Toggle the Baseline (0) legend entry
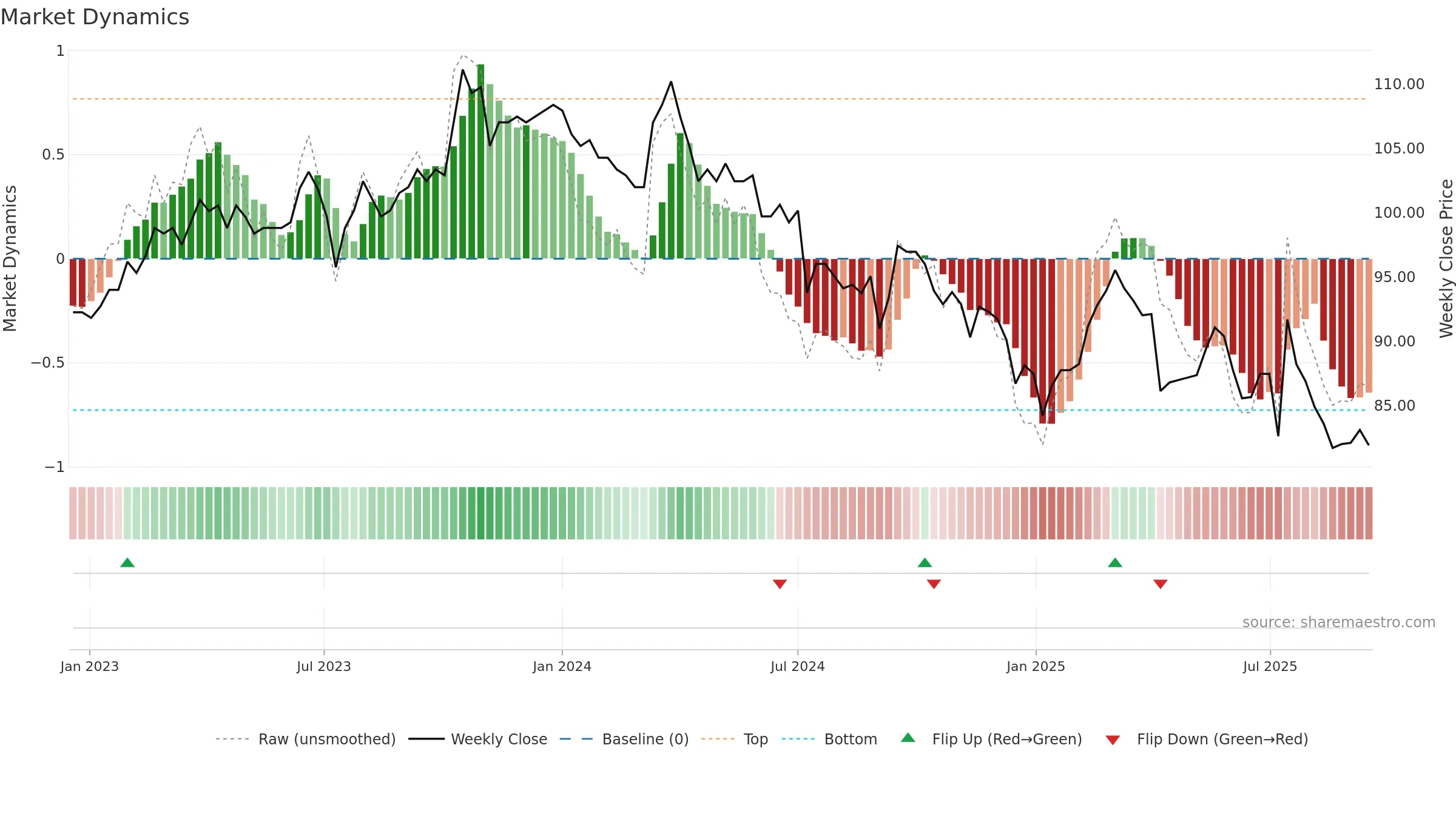1456x819 pixels. 624,739
